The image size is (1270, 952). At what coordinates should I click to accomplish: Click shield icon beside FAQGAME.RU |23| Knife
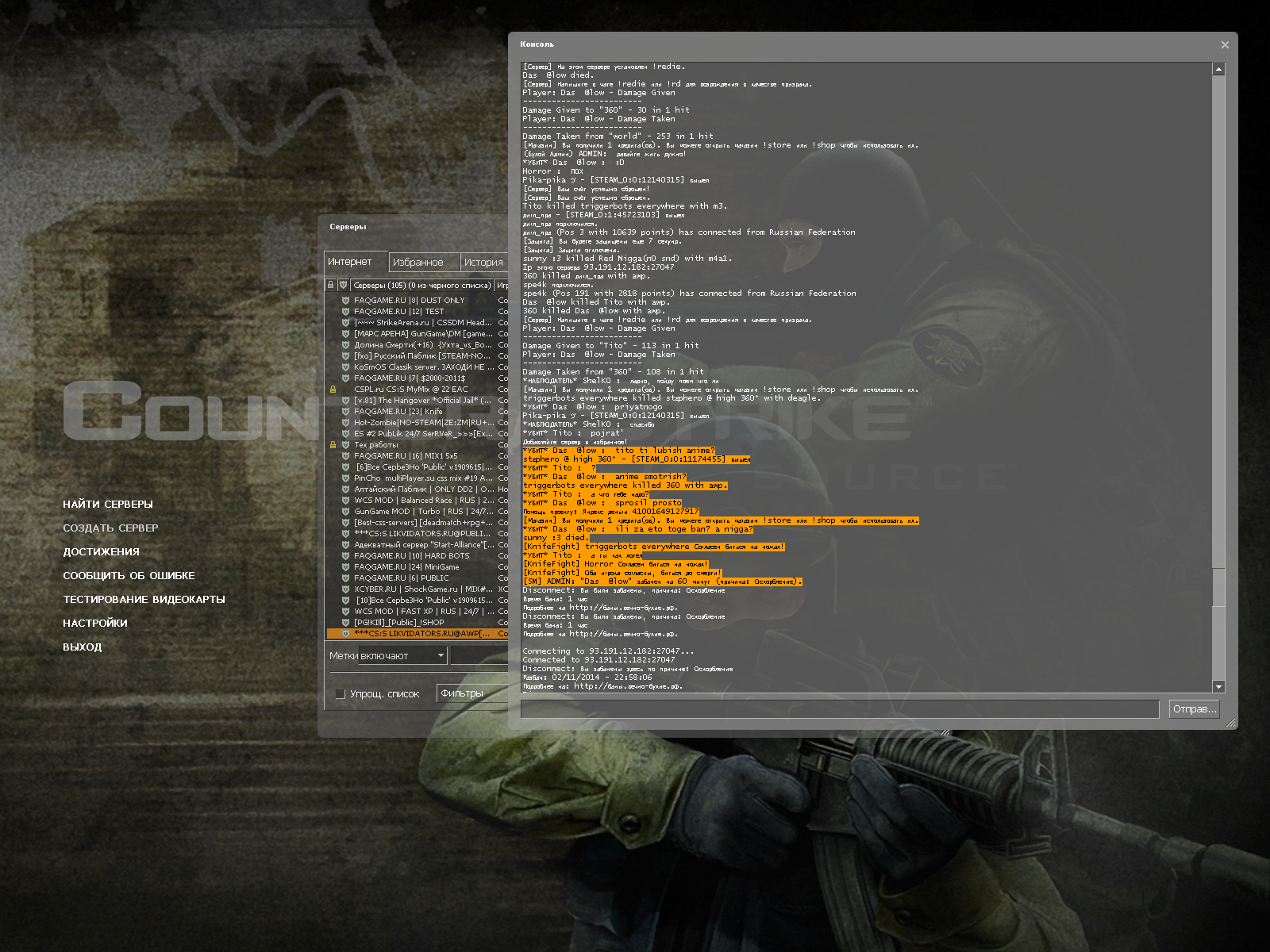pyautogui.click(x=345, y=412)
